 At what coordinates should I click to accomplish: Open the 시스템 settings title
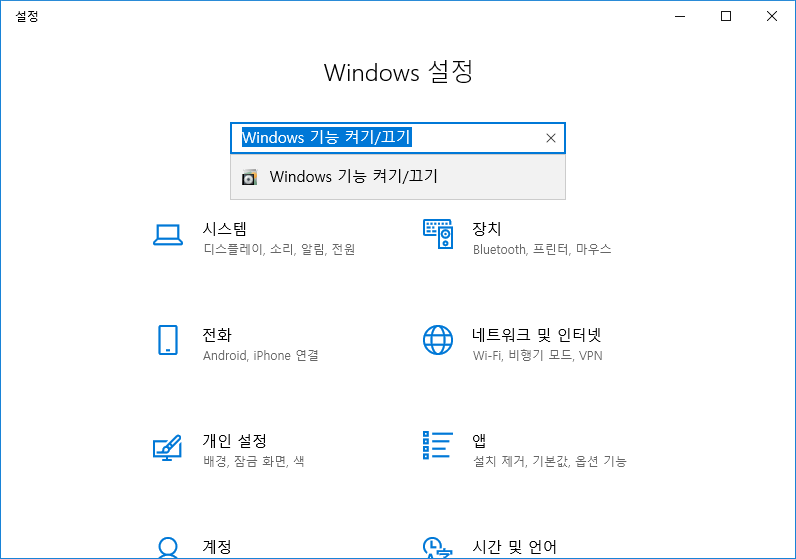pyautogui.click(x=225, y=228)
